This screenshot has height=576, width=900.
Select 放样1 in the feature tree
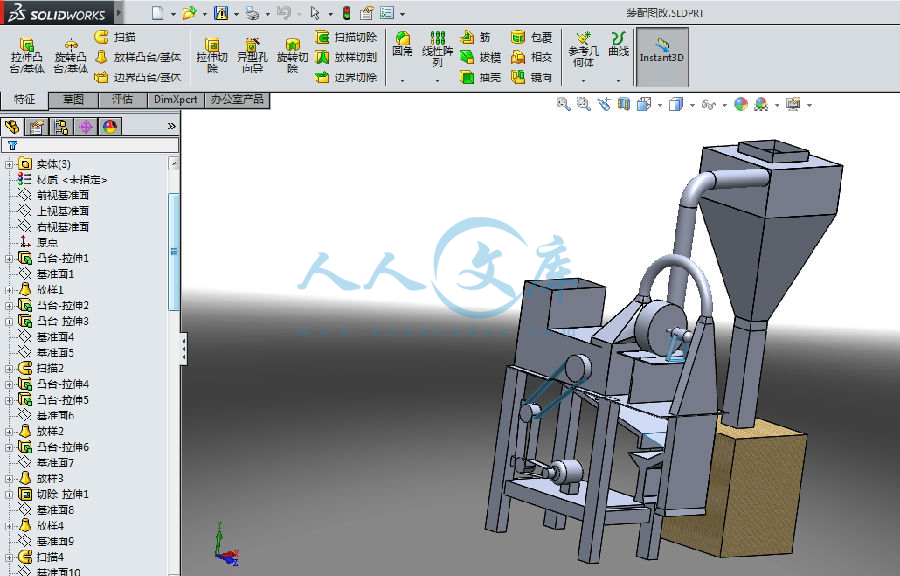pos(50,290)
